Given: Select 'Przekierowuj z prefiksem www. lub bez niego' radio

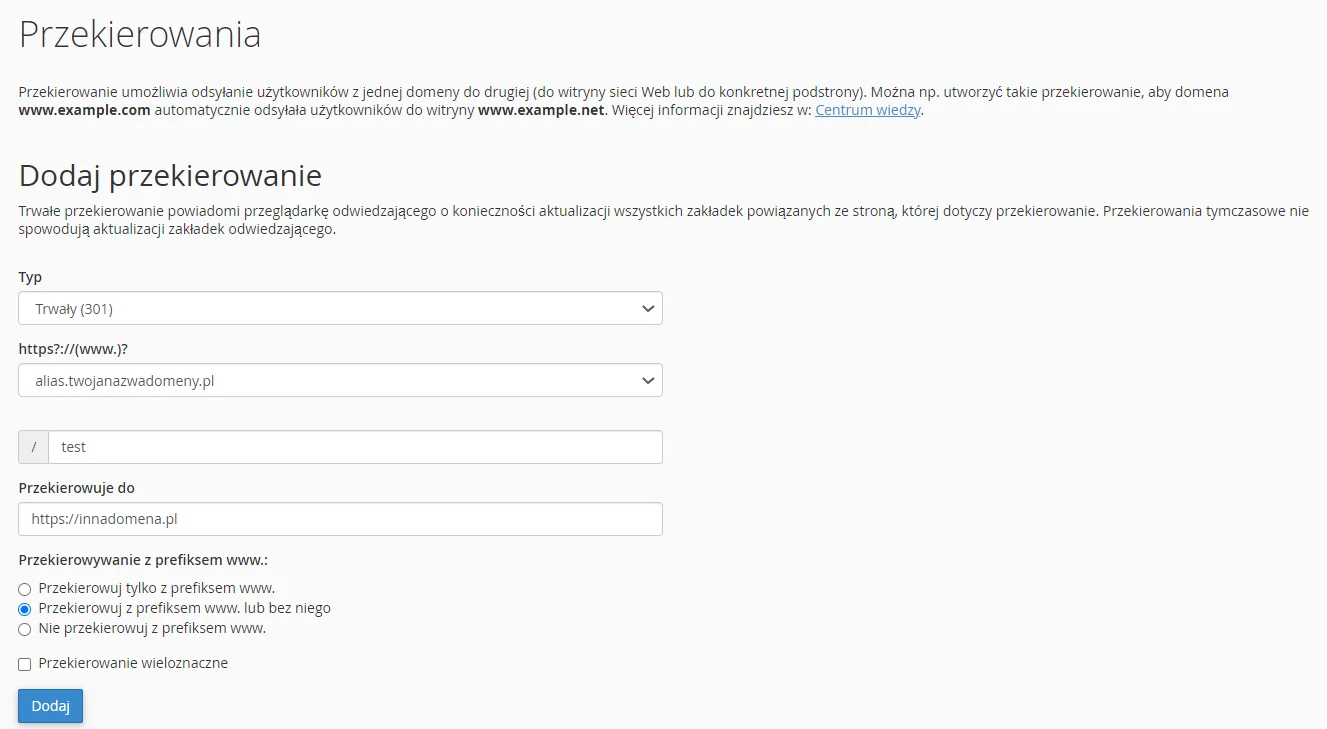Looking at the screenshot, I should pos(25,609).
